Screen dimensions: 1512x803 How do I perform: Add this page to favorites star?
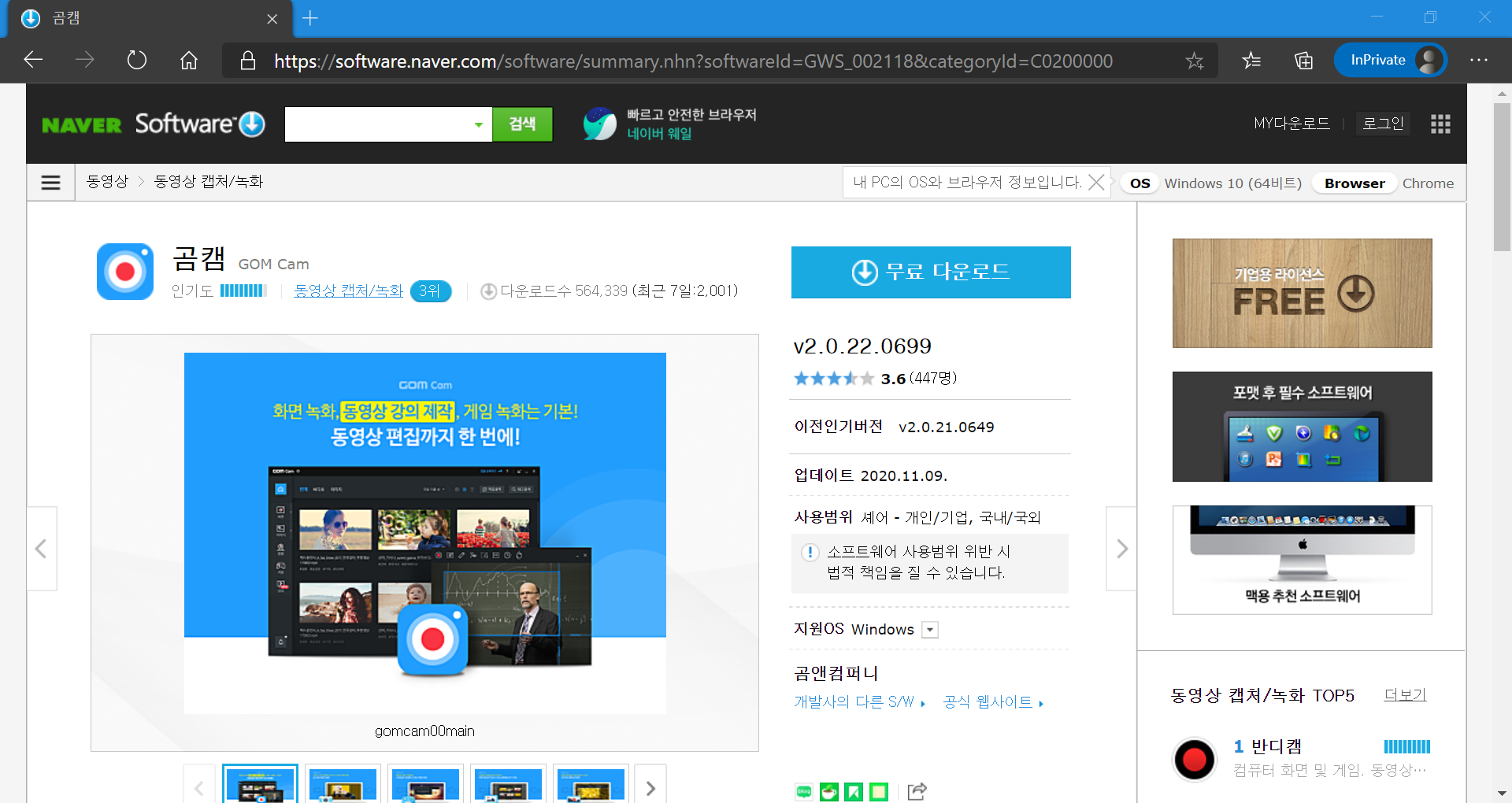tap(1195, 61)
